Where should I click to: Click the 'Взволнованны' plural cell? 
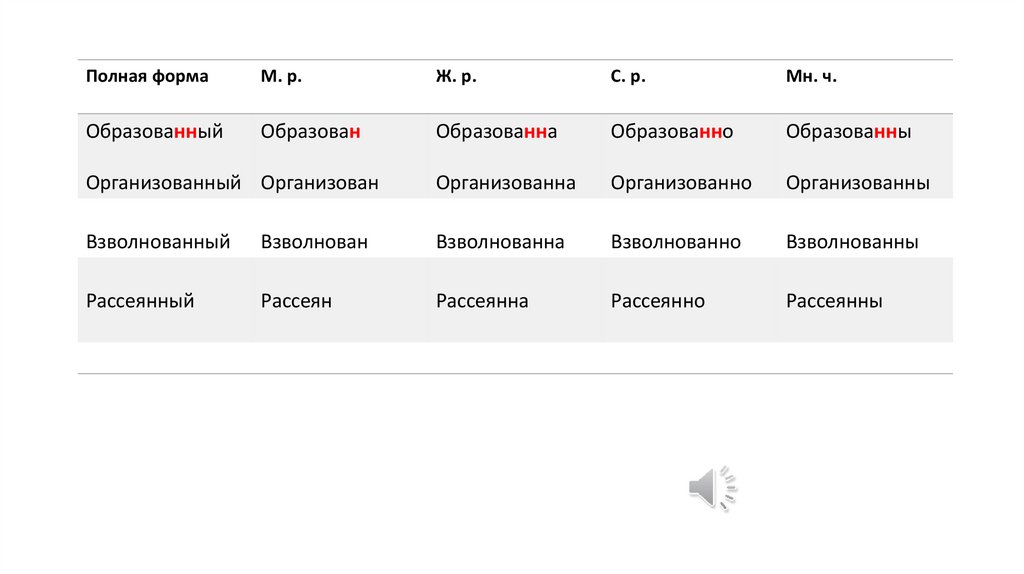pos(852,242)
